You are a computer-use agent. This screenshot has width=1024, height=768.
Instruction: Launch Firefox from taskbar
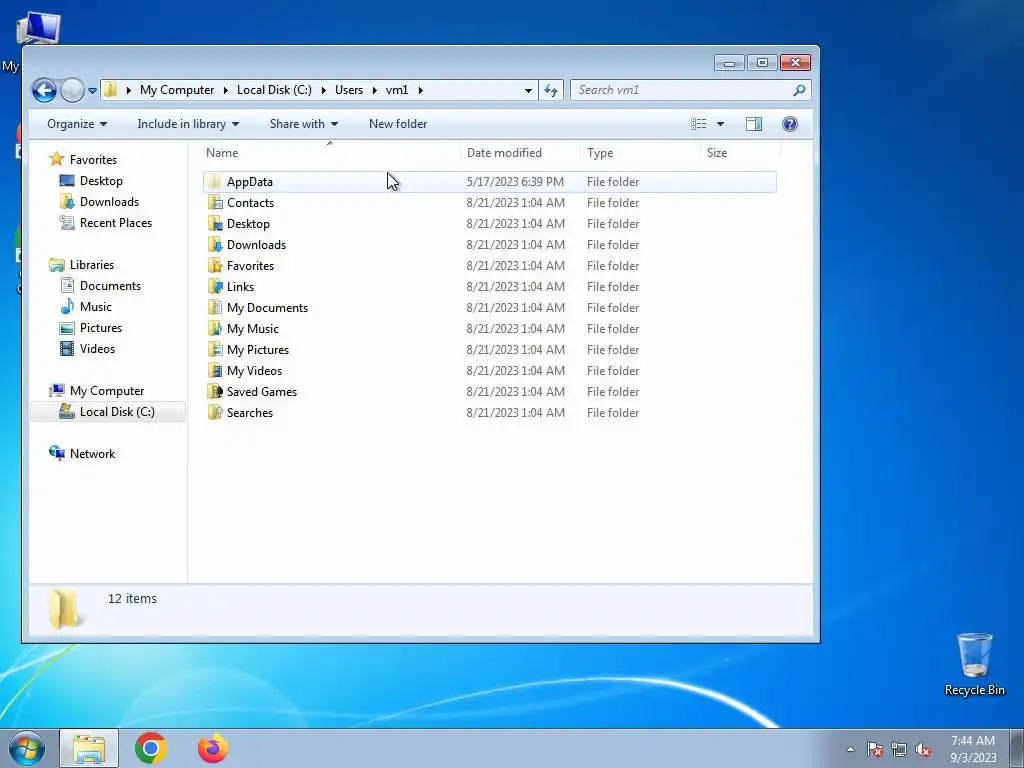point(213,748)
